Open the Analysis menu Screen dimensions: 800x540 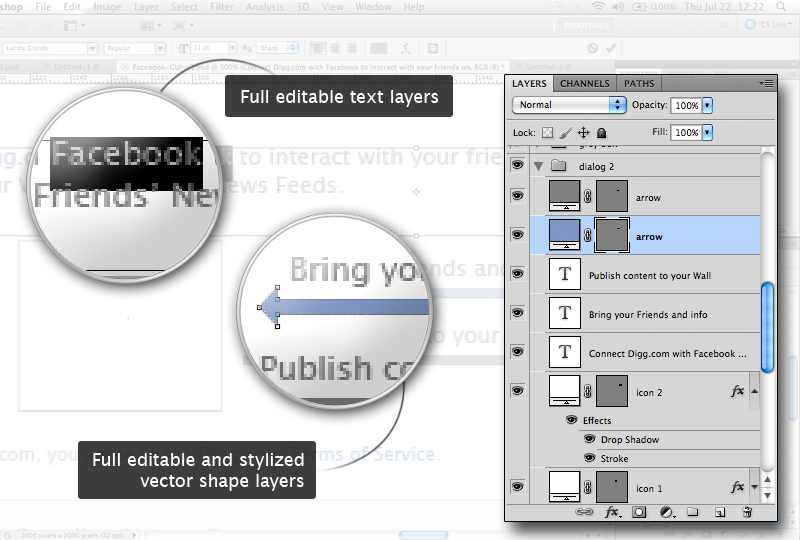pos(265,7)
